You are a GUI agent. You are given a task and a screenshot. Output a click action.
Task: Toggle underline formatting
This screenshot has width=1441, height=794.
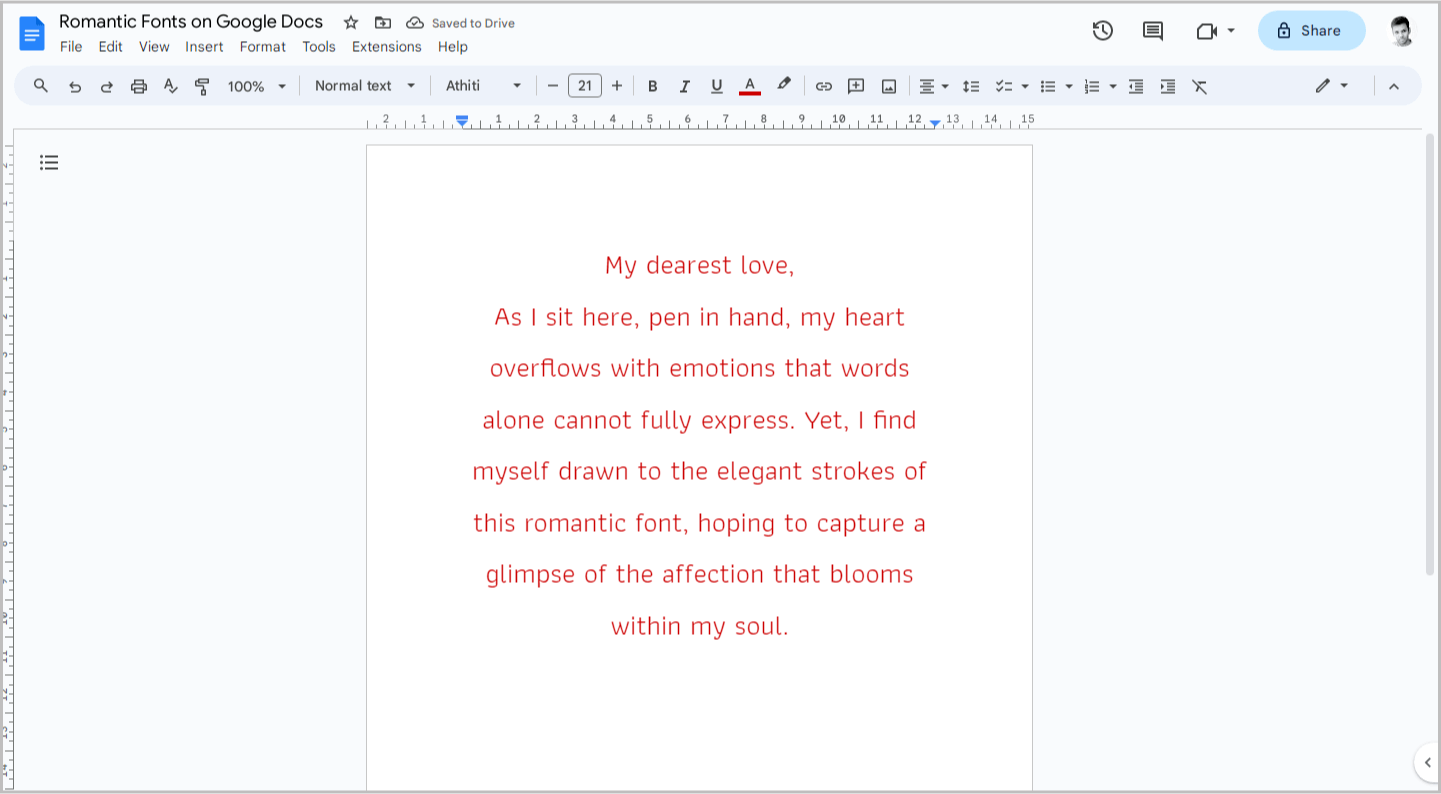[x=717, y=86]
